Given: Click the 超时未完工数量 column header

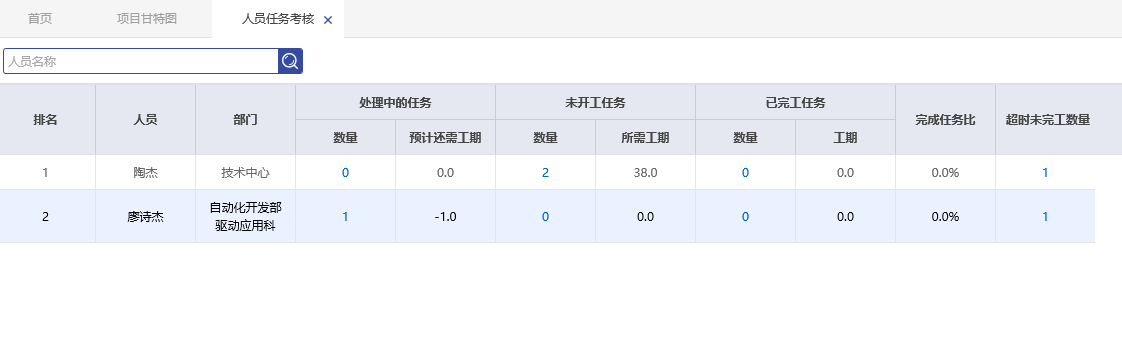Looking at the screenshot, I should (x=1045, y=120).
